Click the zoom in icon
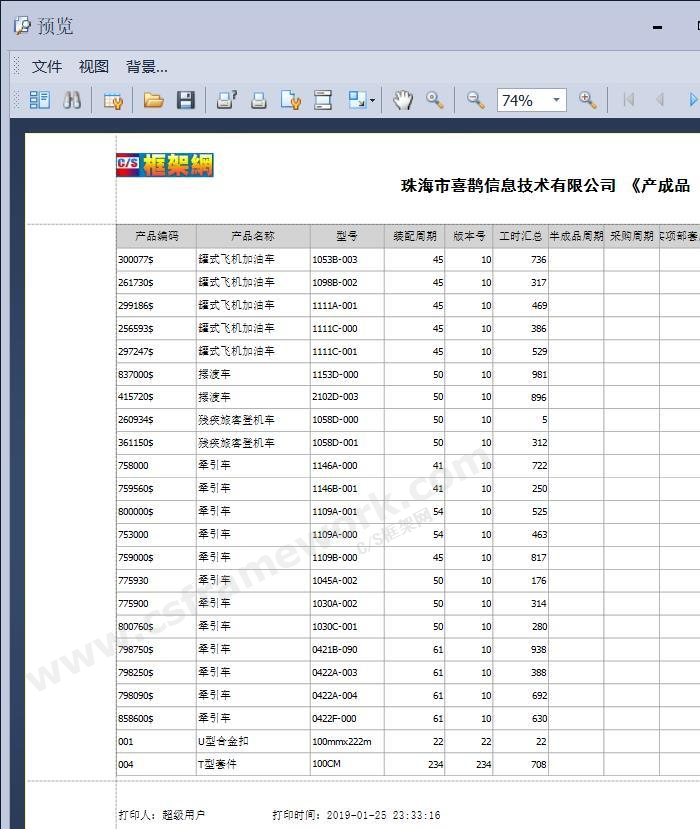This screenshot has height=829, width=700. 587,100
